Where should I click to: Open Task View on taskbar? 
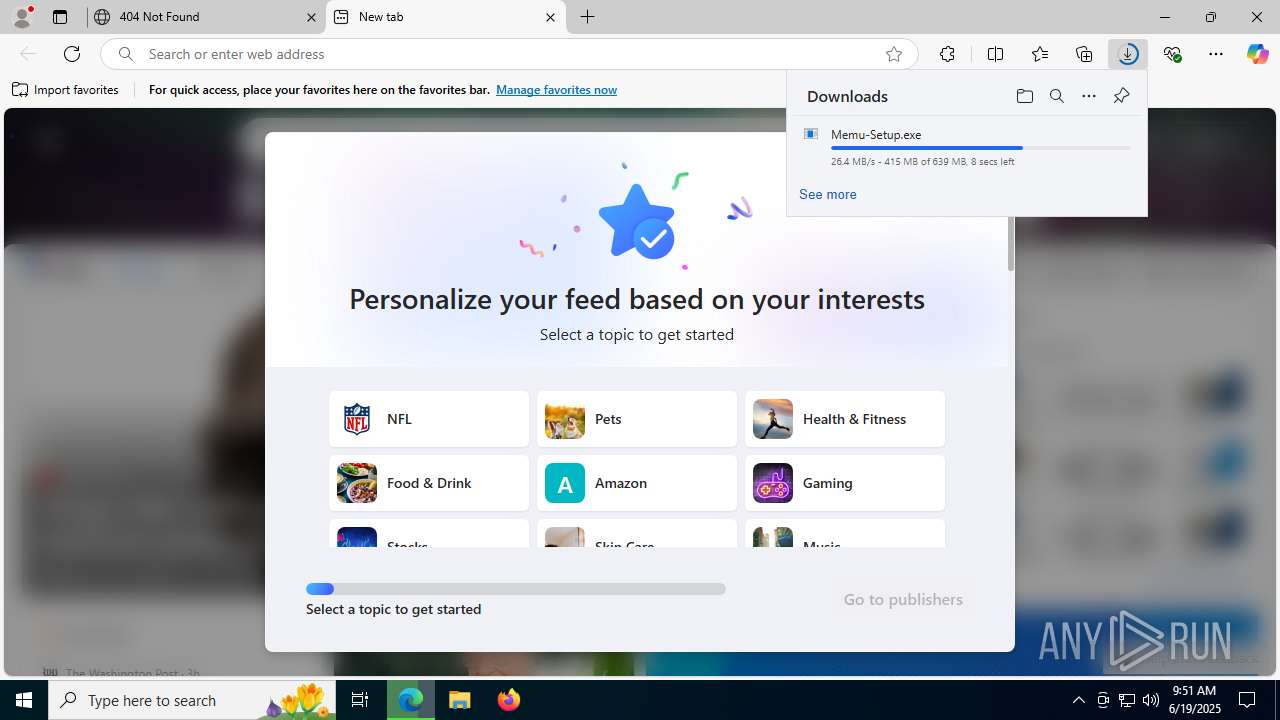(360, 700)
